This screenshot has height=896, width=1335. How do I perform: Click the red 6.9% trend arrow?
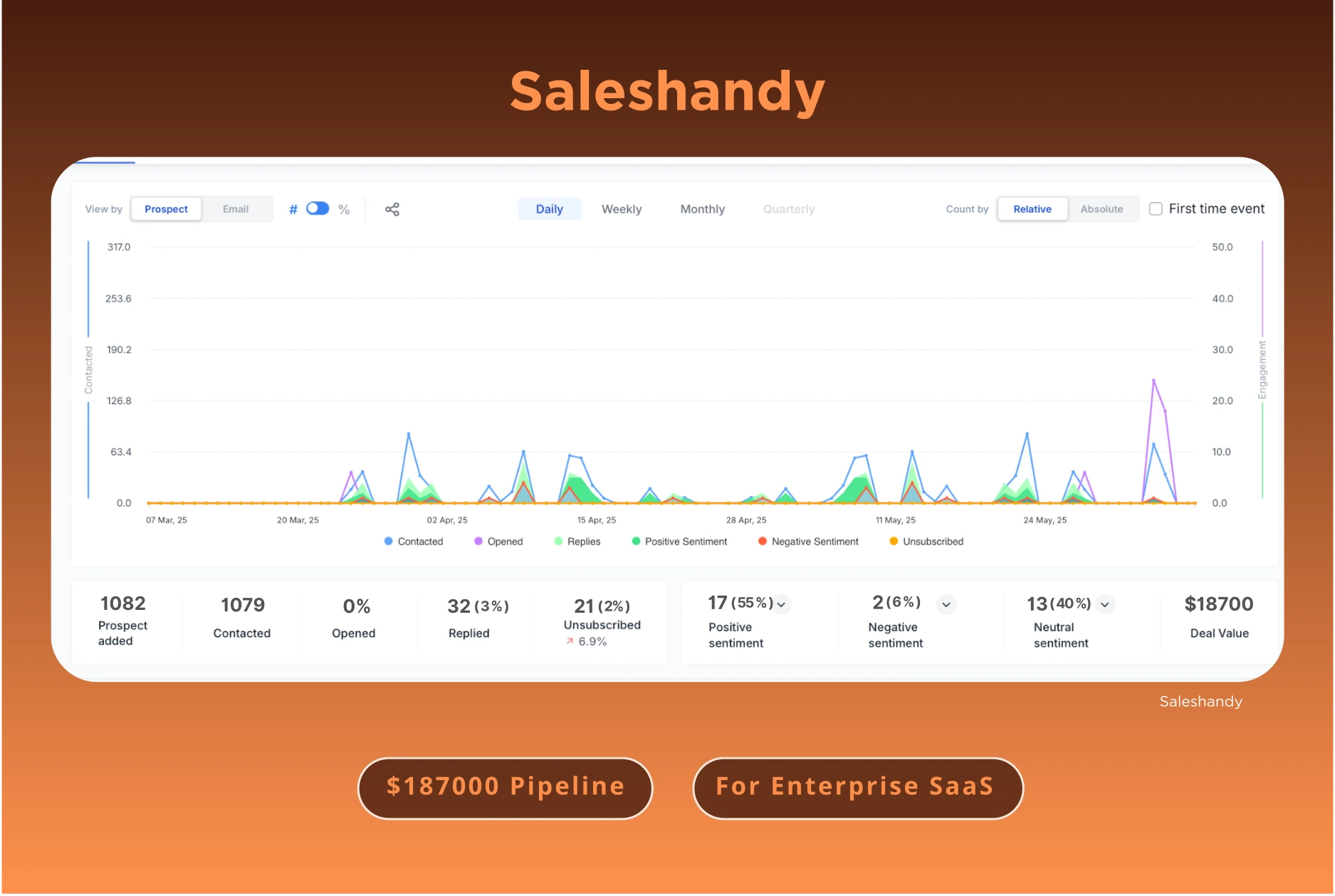click(x=570, y=642)
